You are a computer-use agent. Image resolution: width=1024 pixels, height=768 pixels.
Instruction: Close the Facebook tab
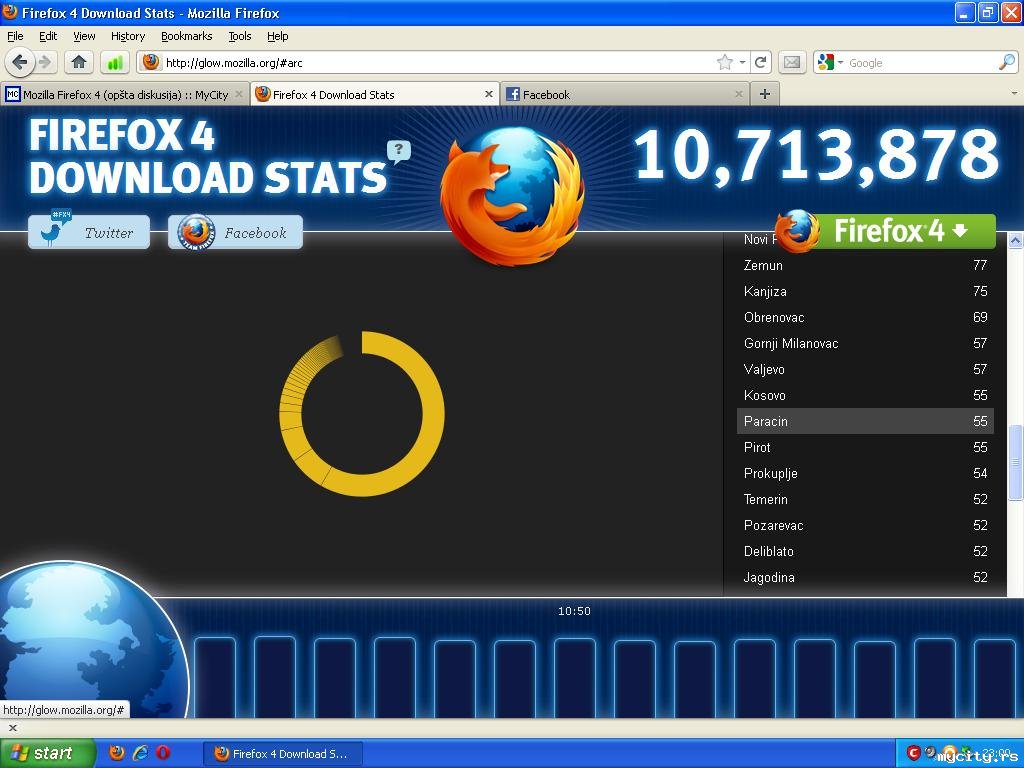[739, 94]
